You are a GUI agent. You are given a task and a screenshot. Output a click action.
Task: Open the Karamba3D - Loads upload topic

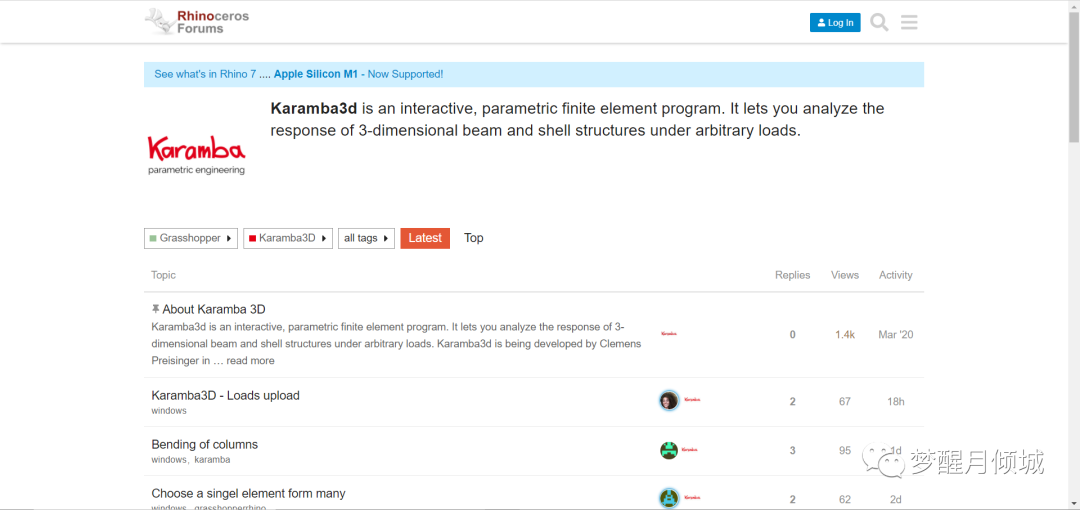225,395
